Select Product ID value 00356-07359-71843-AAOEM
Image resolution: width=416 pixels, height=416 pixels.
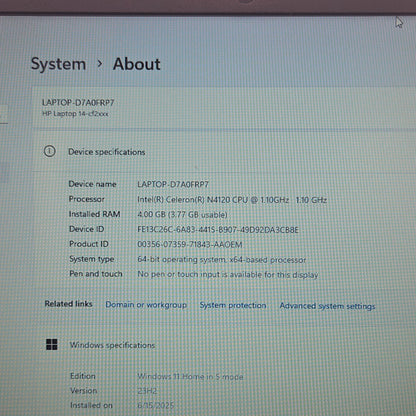click(x=190, y=245)
